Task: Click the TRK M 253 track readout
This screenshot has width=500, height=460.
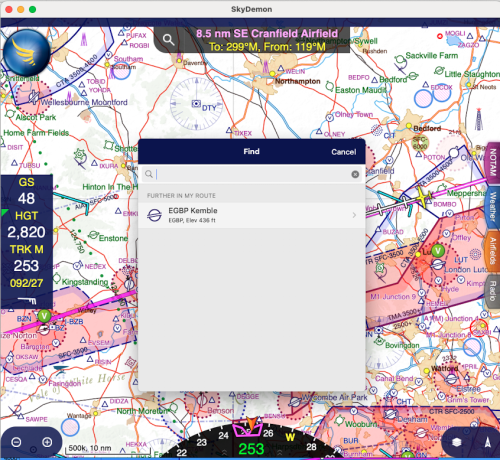Action: click(26, 258)
